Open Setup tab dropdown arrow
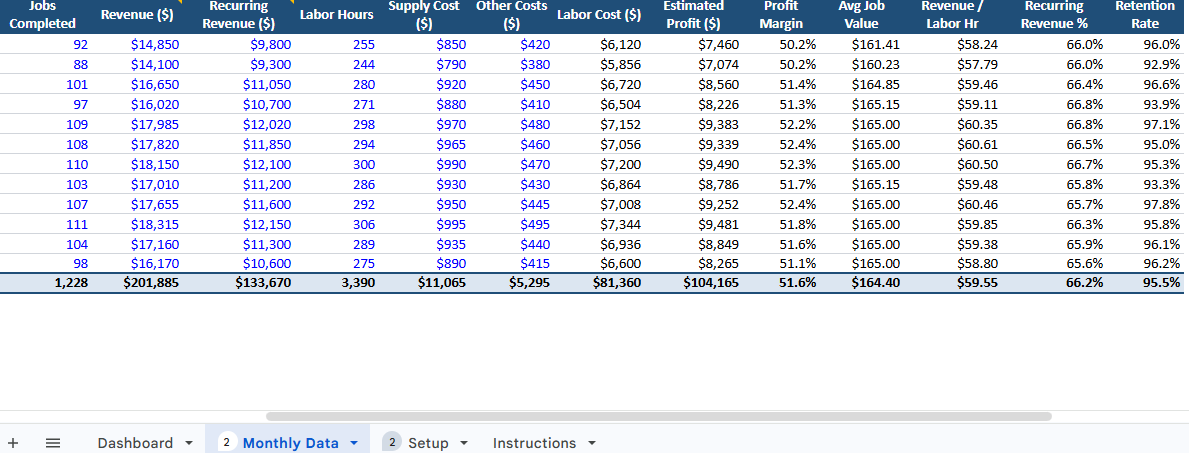The height and width of the screenshot is (453, 1189). coord(464,443)
